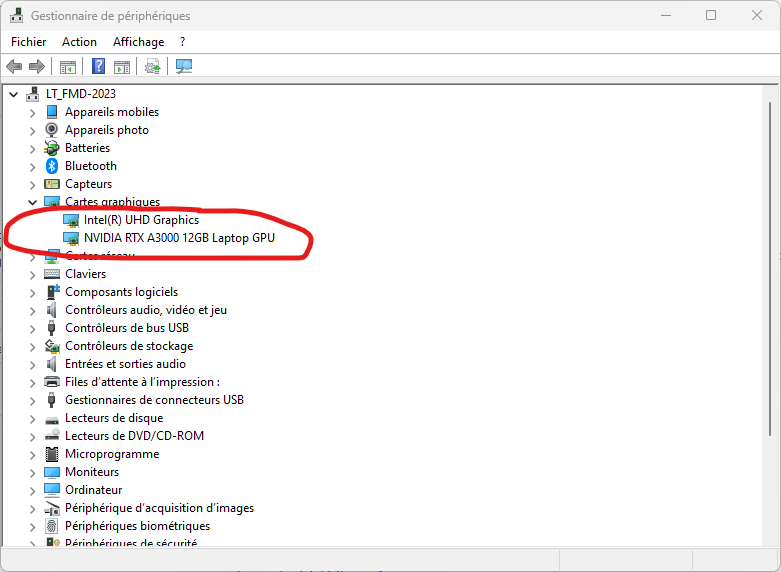The height and width of the screenshot is (572, 781).
Task: Expand the Claviers category arrow
Action: point(32,274)
